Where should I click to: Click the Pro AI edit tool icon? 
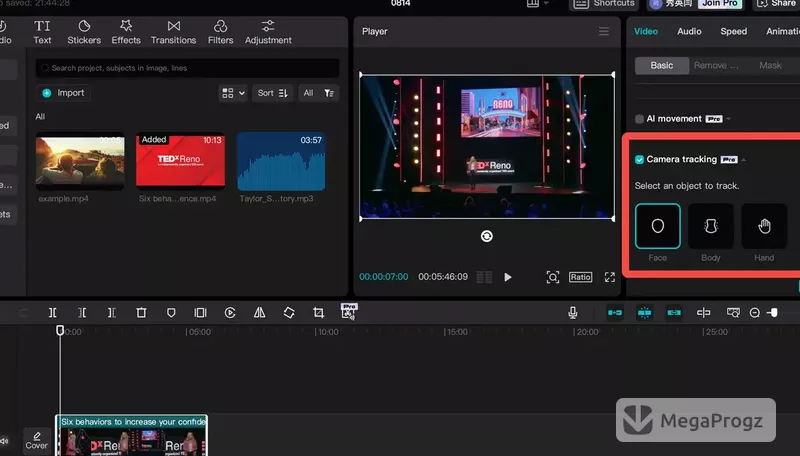[x=348, y=312]
